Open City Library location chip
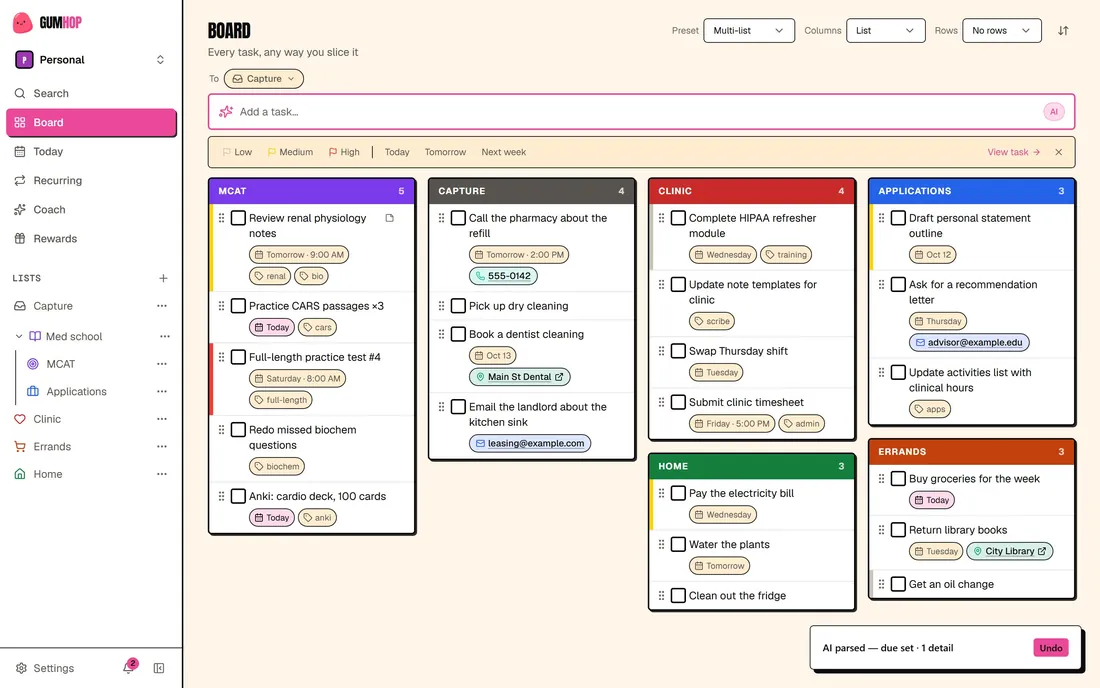The width and height of the screenshot is (1100, 688). [1010, 551]
